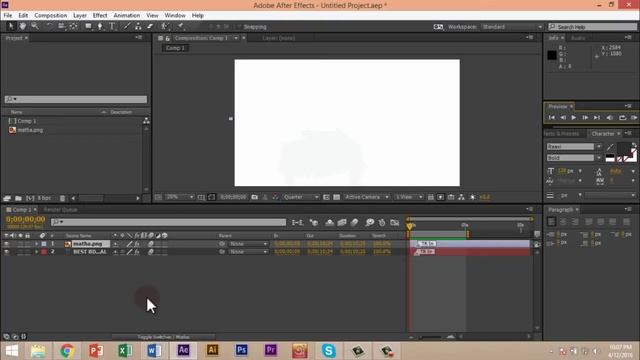This screenshot has height=360, width=640.
Task: Swap fill and stroke colors arrow
Action: coord(633,145)
